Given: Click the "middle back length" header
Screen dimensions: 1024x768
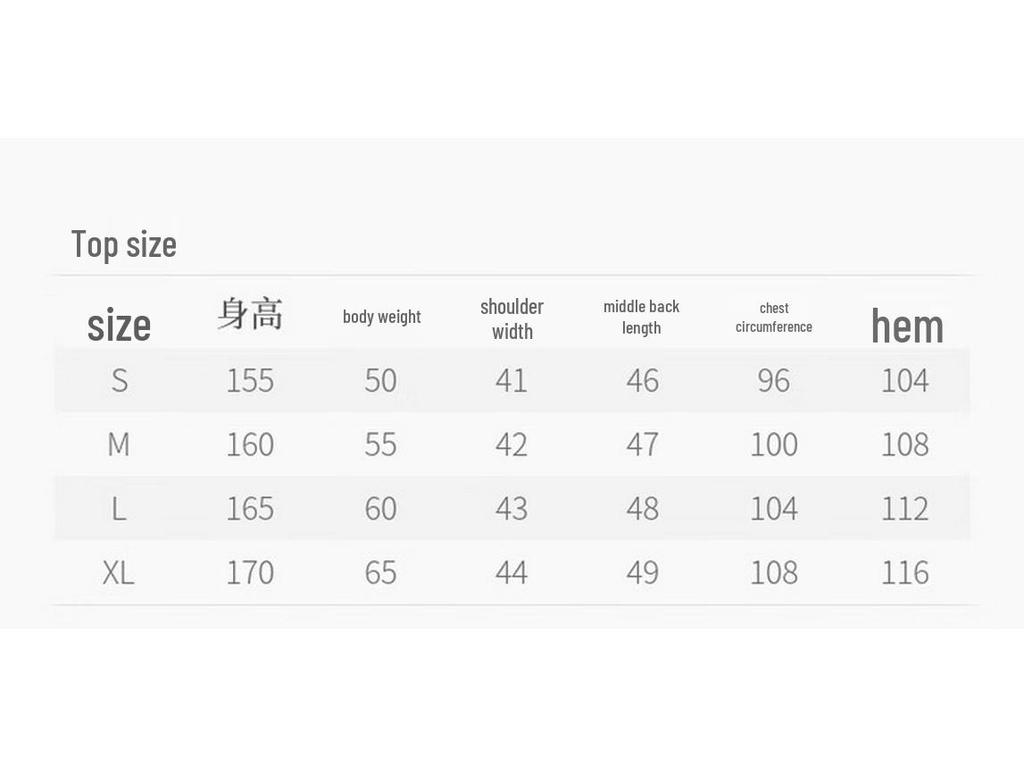Looking at the screenshot, I should 641,317.
